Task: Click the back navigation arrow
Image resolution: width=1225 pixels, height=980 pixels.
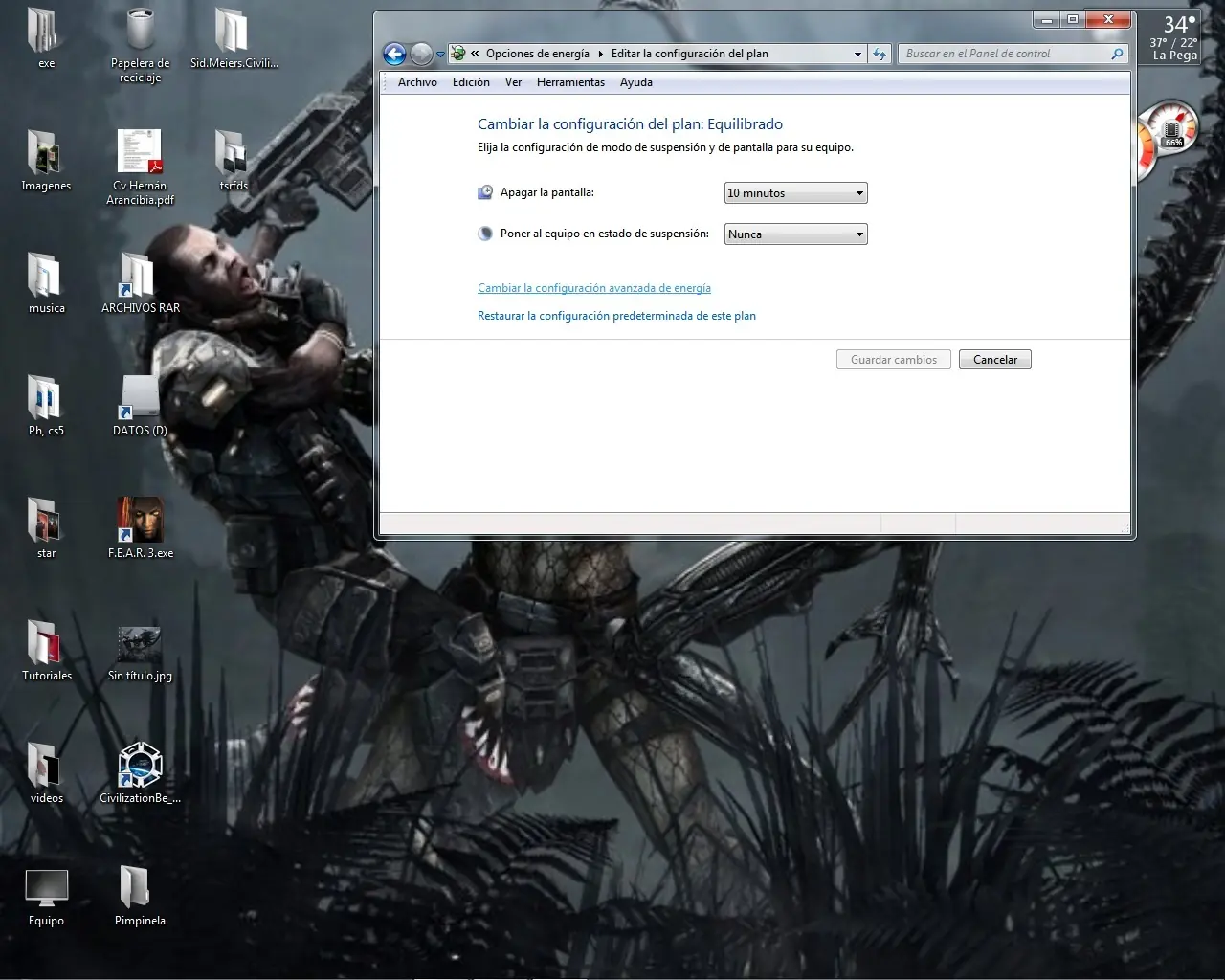Action: pos(394,54)
